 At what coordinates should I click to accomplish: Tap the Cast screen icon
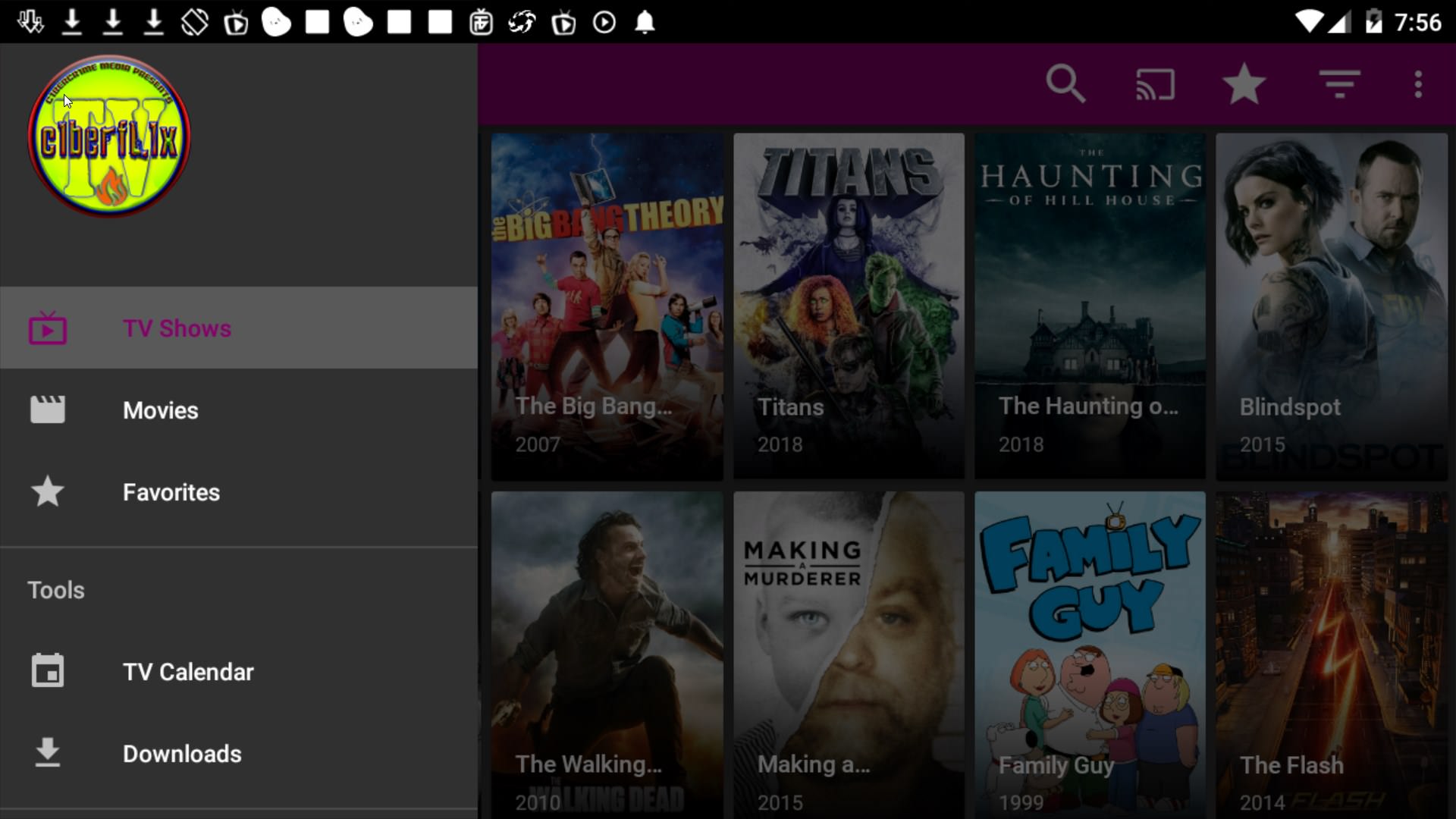click(1155, 84)
